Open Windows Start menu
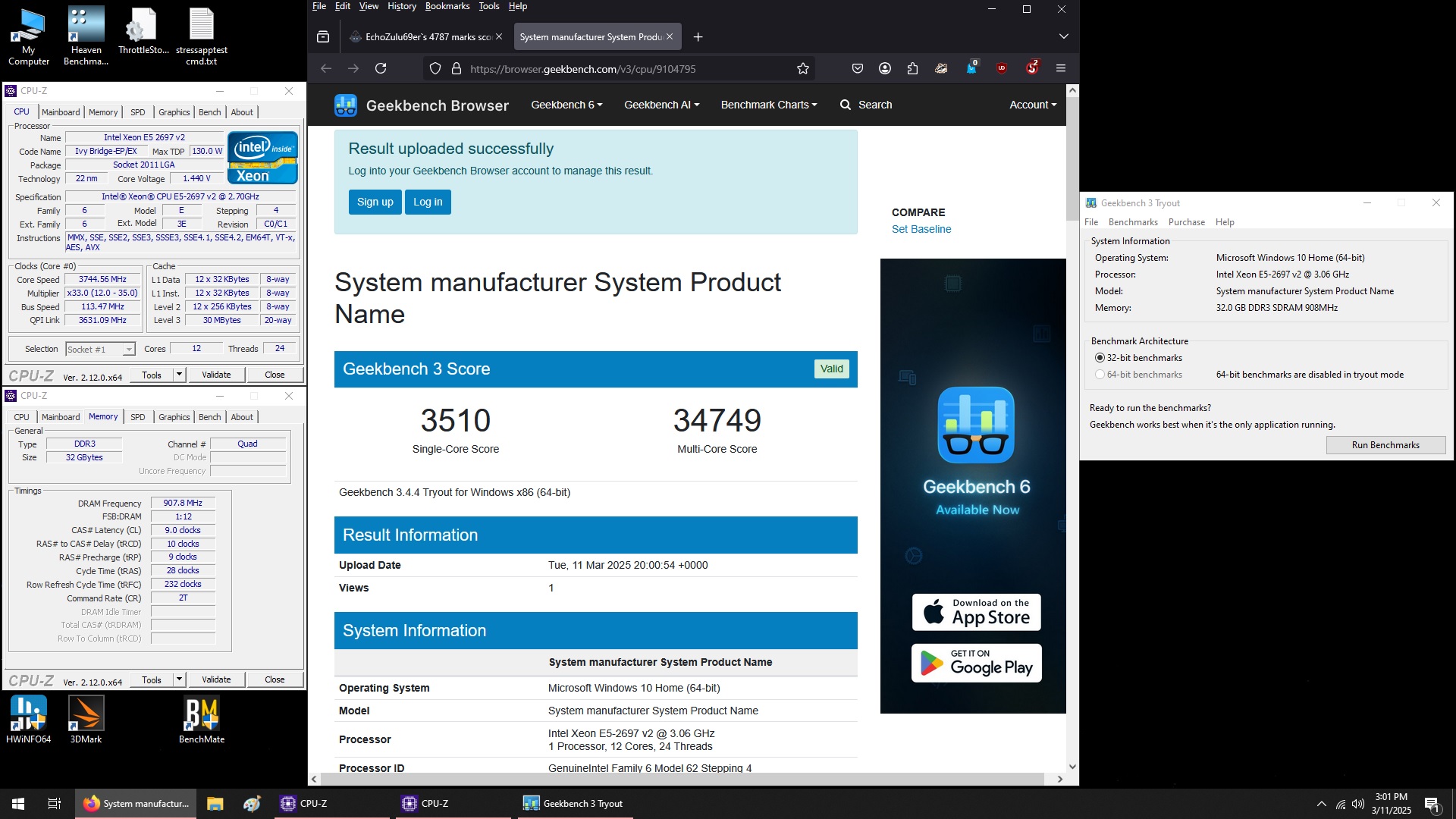Viewport: 1456px width, 819px height. [x=18, y=804]
